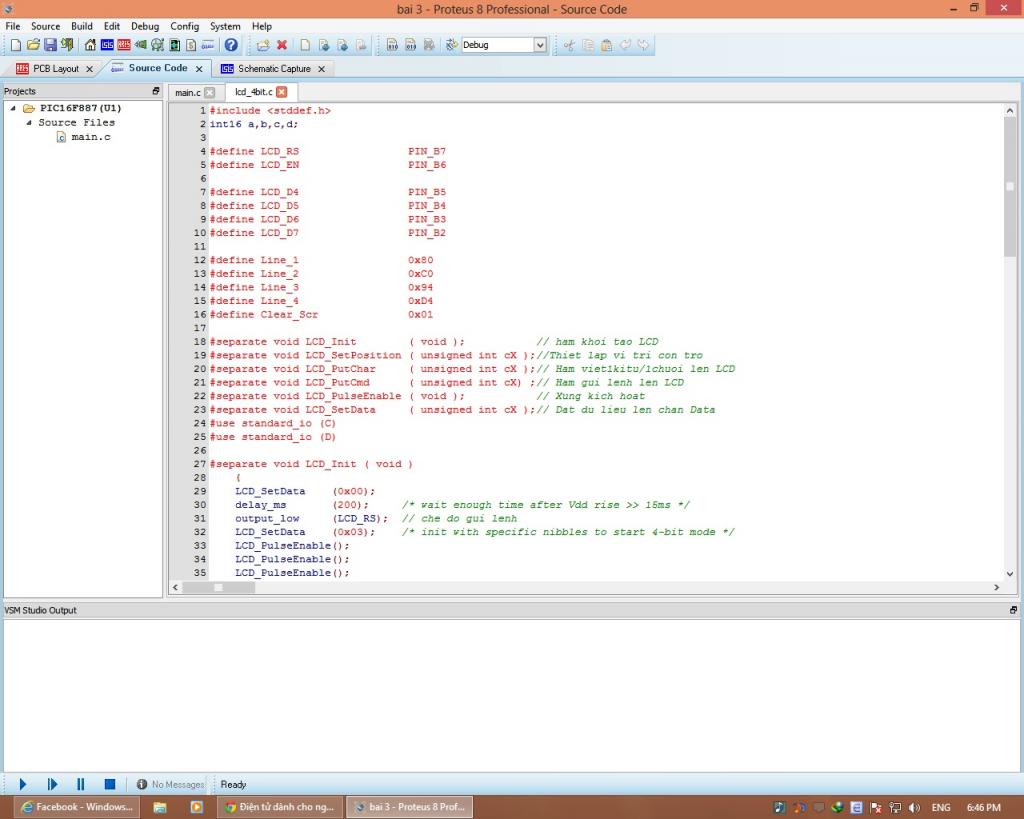Click the Save Project floppy icon
The image size is (1024, 819).
click(50, 45)
